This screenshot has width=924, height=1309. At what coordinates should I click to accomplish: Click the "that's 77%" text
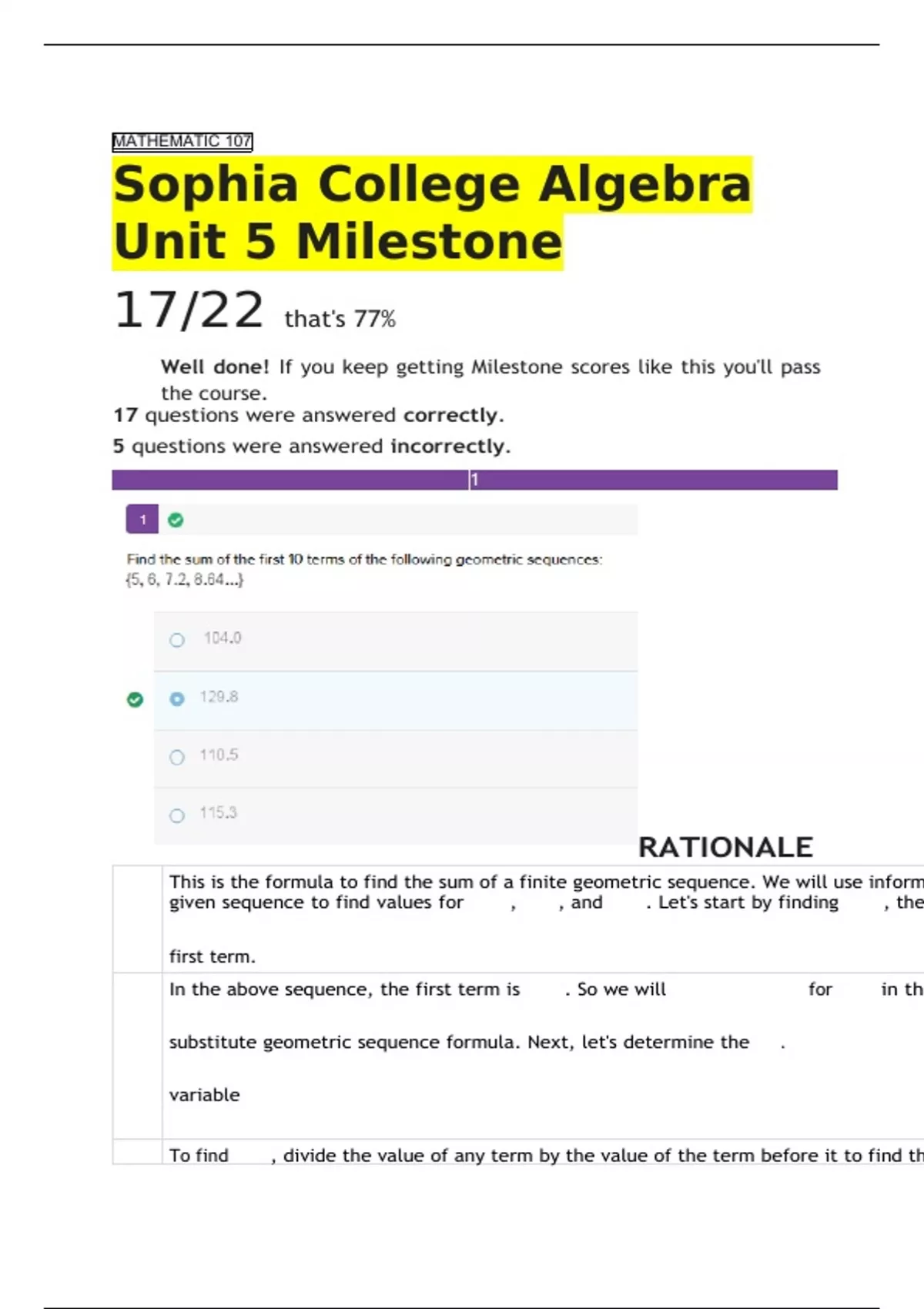[x=340, y=319]
